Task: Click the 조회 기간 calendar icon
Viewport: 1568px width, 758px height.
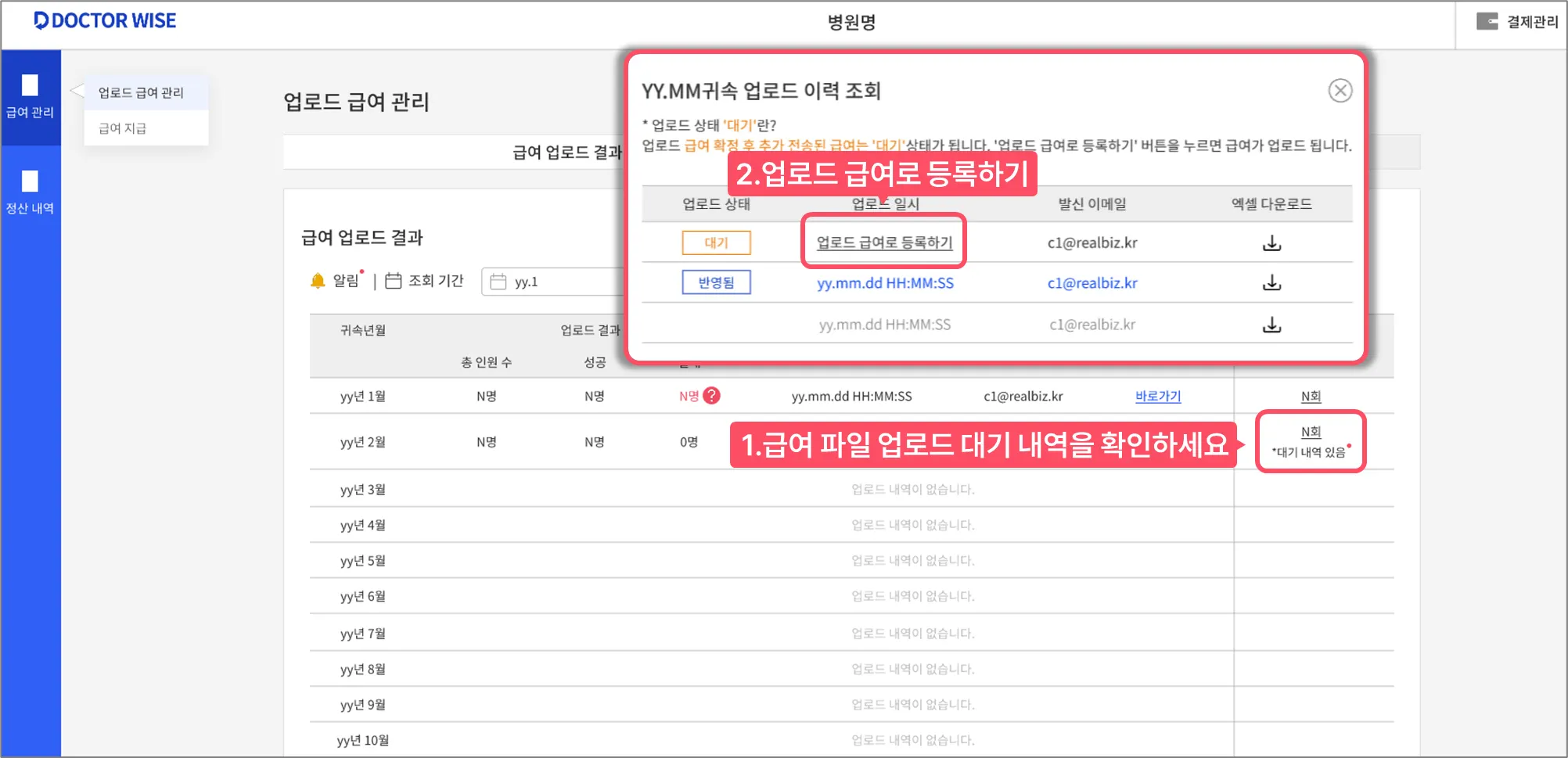Action: [394, 281]
